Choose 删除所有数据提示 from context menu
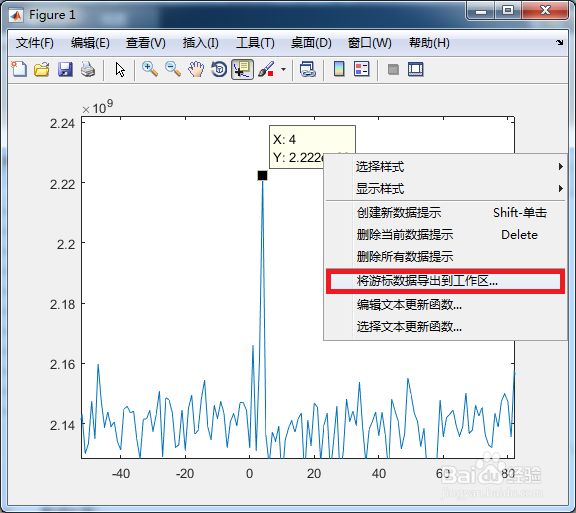The image size is (576, 513). pyautogui.click(x=445, y=256)
